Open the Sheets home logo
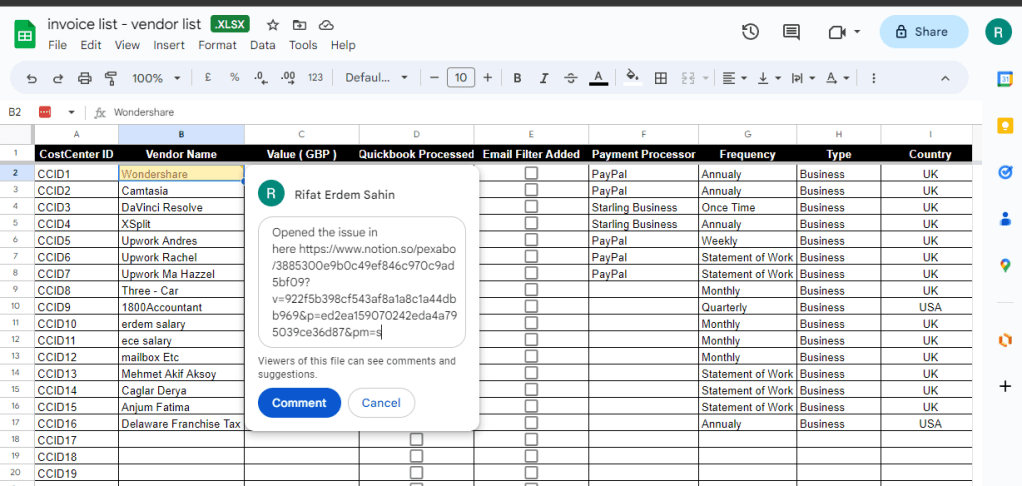Image resolution: width=1022 pixels, height=486 pixels. (x=25, y=34)
